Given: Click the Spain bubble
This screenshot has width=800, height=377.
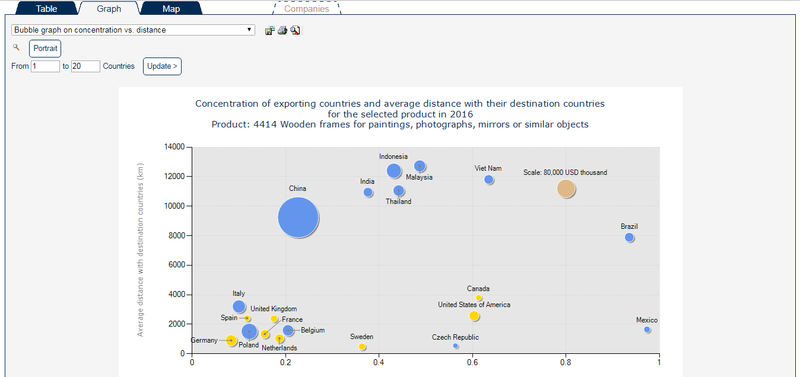Looking at the screenshot, I should 247,318.
